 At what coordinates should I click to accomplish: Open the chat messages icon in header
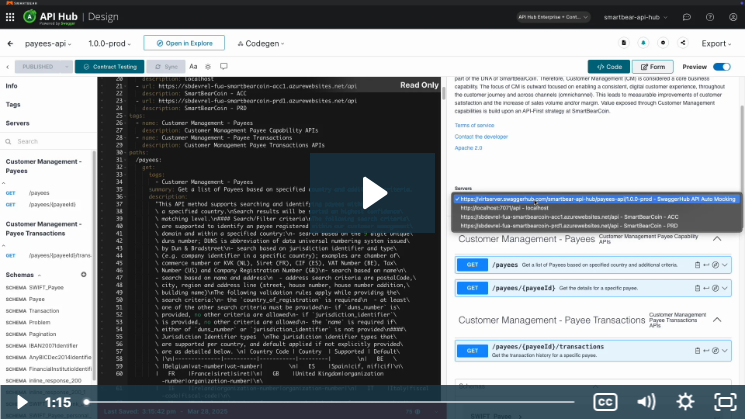(x=687, y=17)
